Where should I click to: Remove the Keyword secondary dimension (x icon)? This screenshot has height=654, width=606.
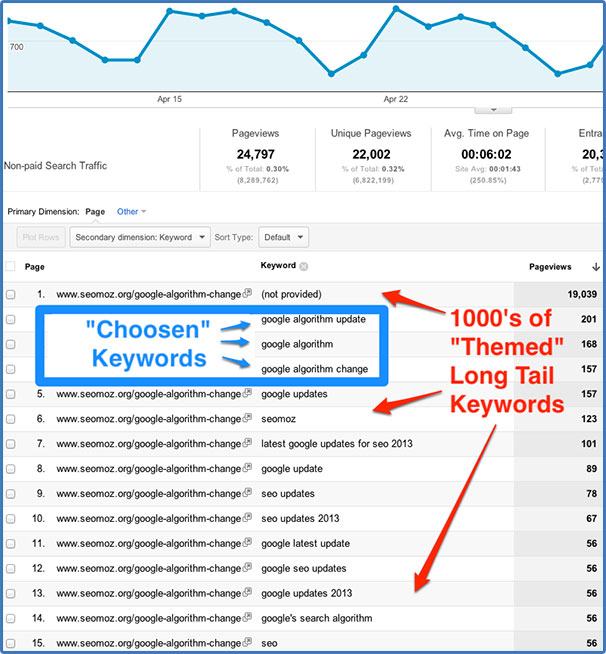coord(303,266)
